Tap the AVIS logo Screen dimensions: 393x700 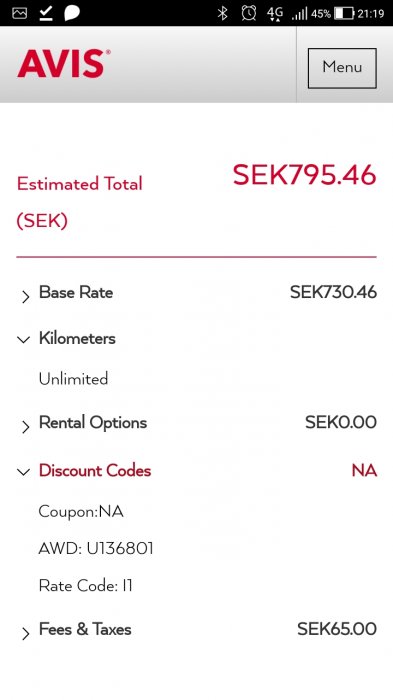63,63
